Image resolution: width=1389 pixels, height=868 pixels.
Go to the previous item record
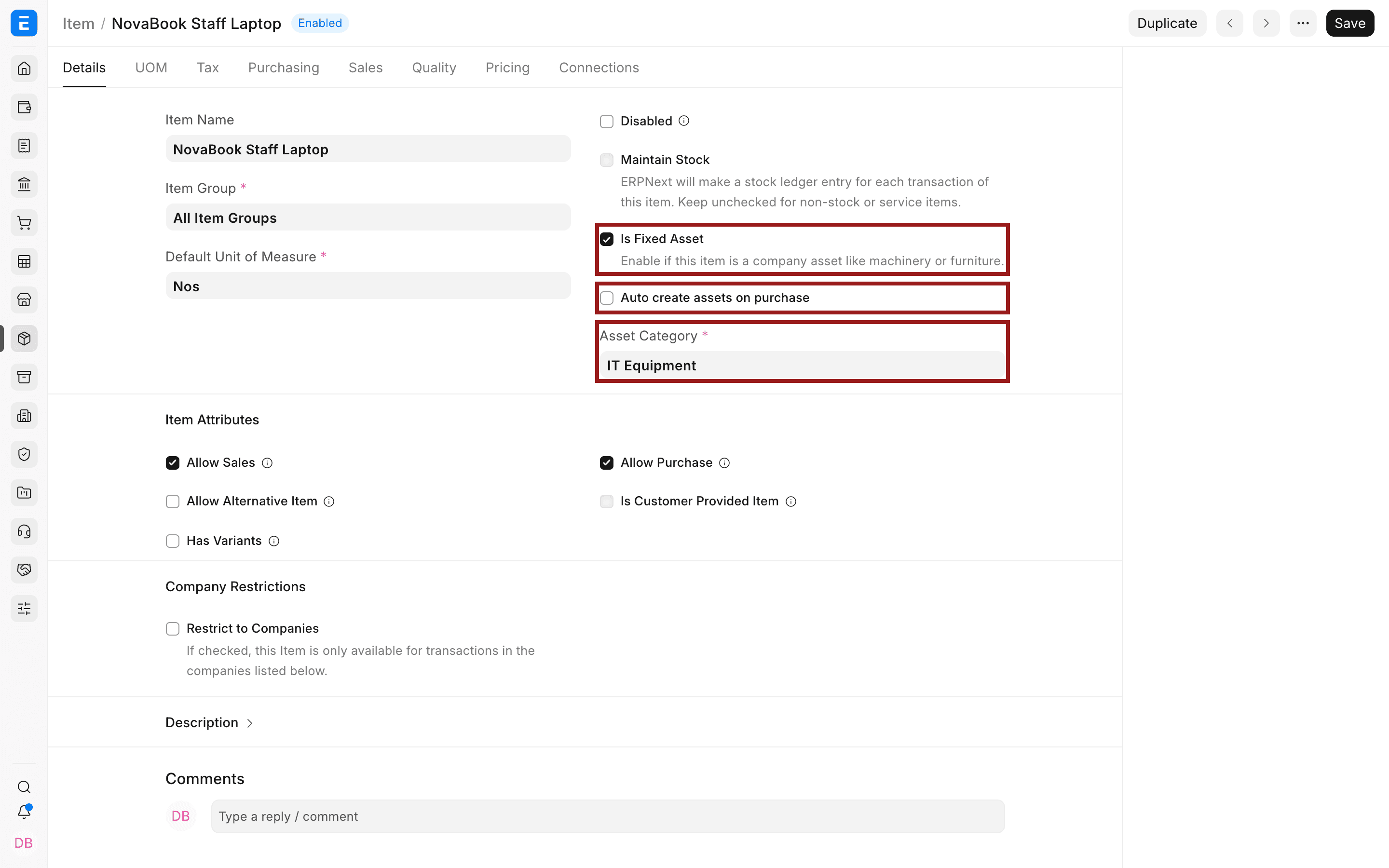tap(1229, 23)
